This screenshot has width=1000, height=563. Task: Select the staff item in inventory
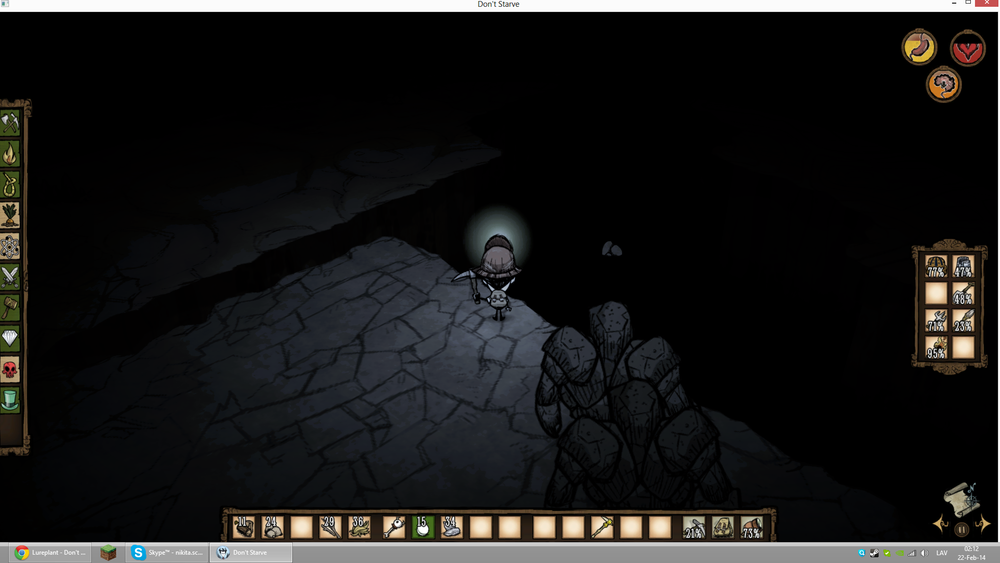click(x=393, y=527)
